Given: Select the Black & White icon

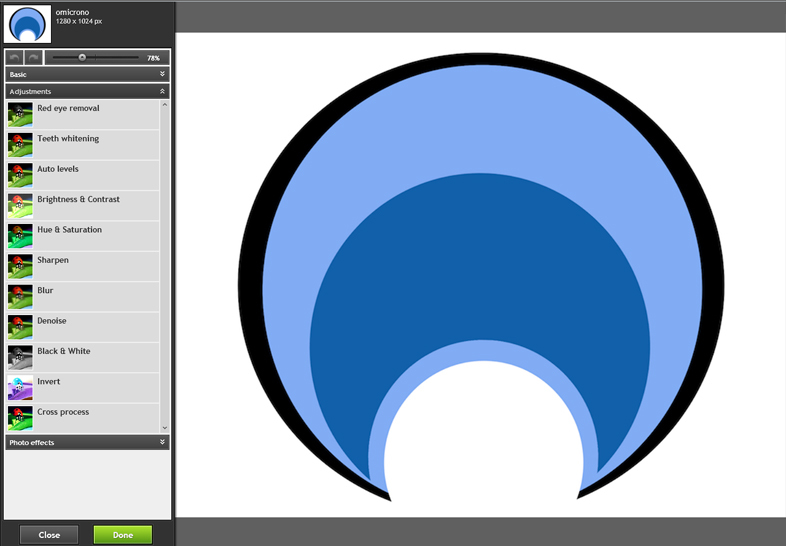Looking at the screenshot, I should coord(20,357).
